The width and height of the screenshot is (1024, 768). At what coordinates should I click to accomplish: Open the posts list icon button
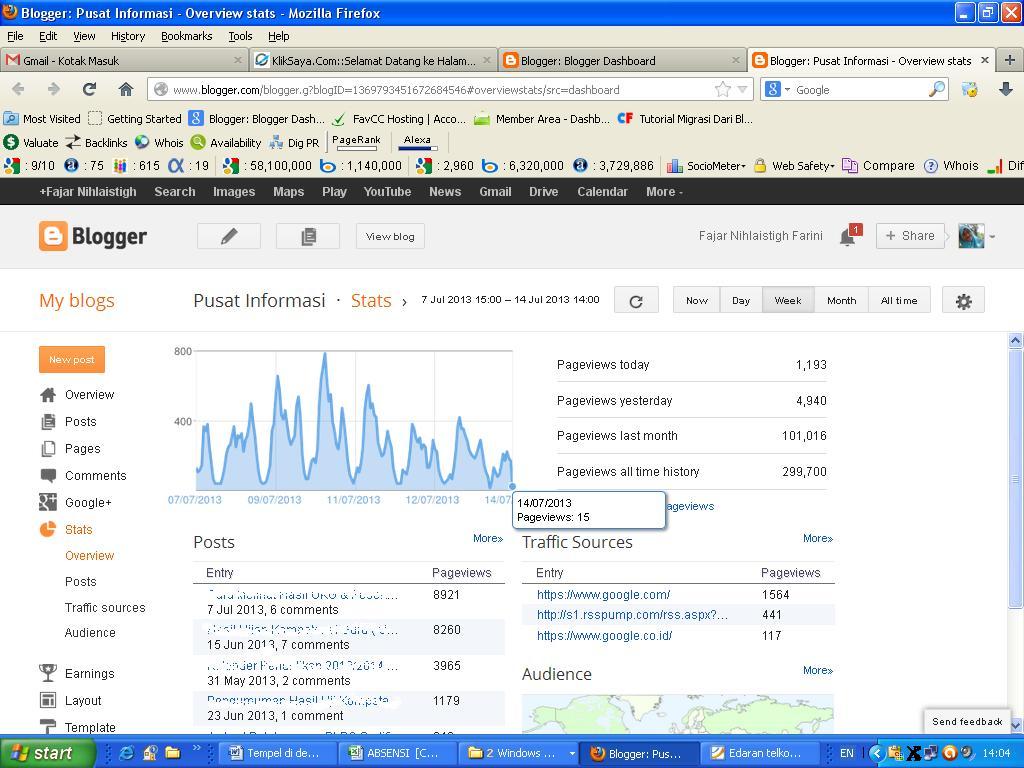(x=308, y=236)
